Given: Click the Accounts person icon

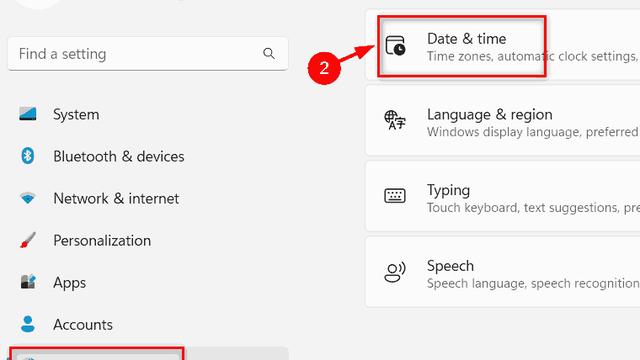Looking at the screenshot, I should point(28,324).
